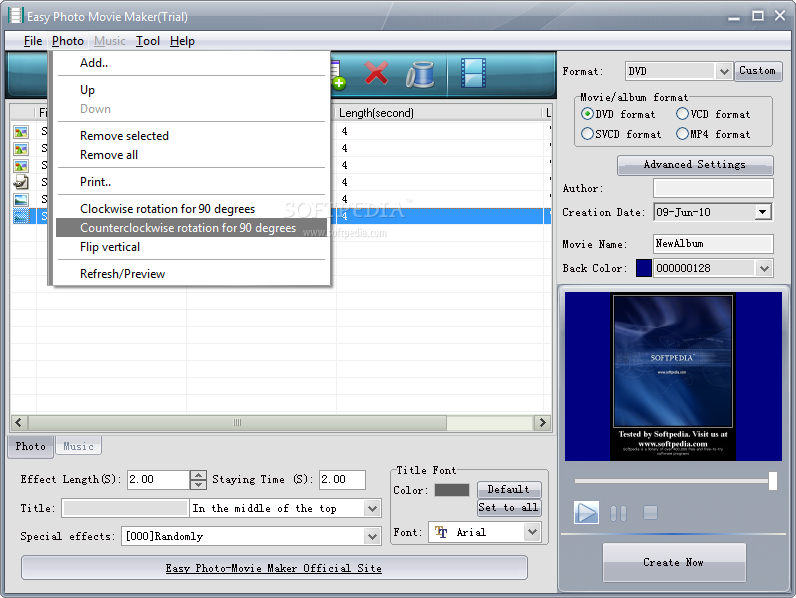Click the printer-style icon in the file list
This screenshot has height=598, width=796.
coord(21,182)
